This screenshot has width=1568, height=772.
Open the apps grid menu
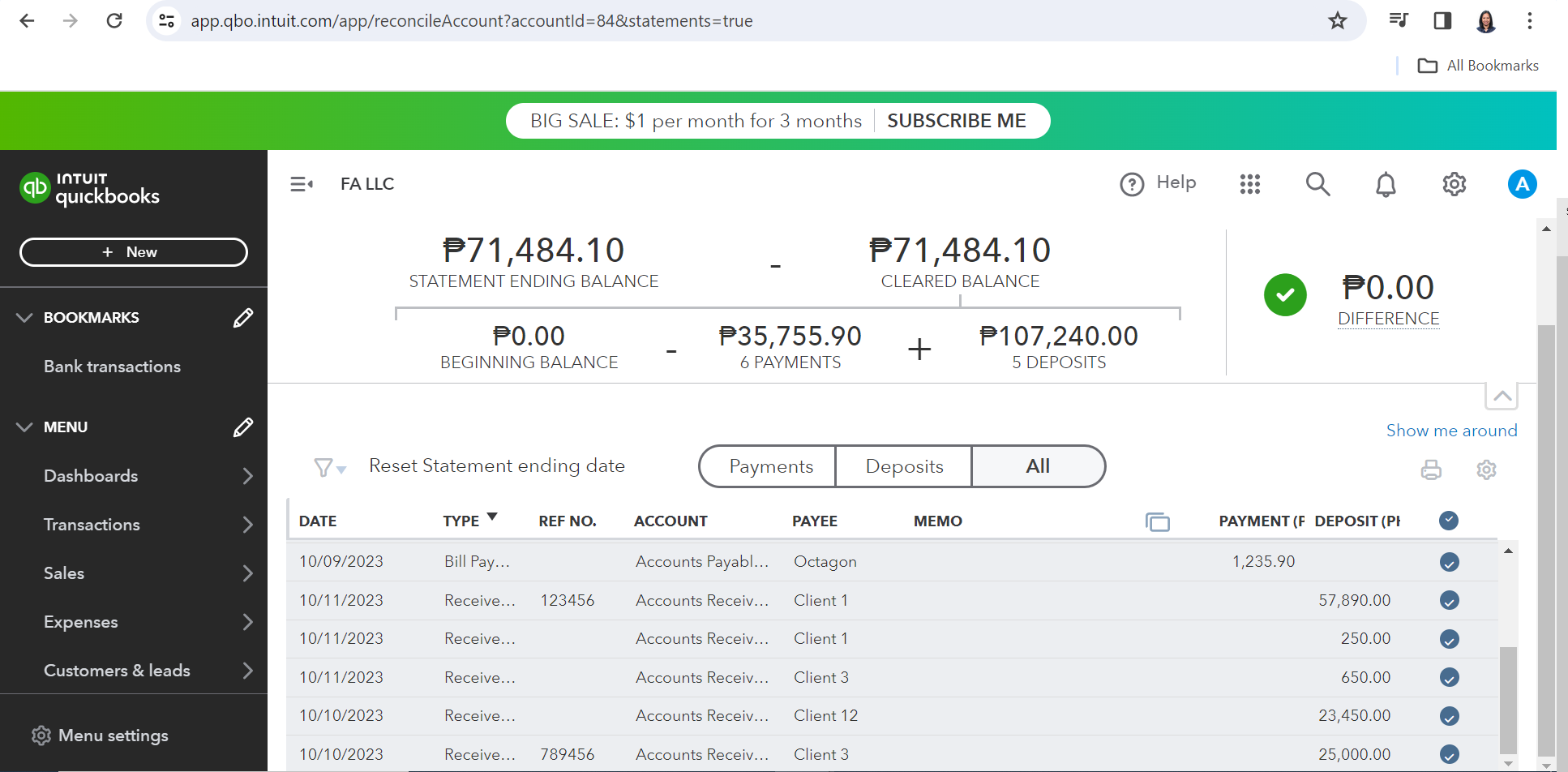[x=1249, y=185]
